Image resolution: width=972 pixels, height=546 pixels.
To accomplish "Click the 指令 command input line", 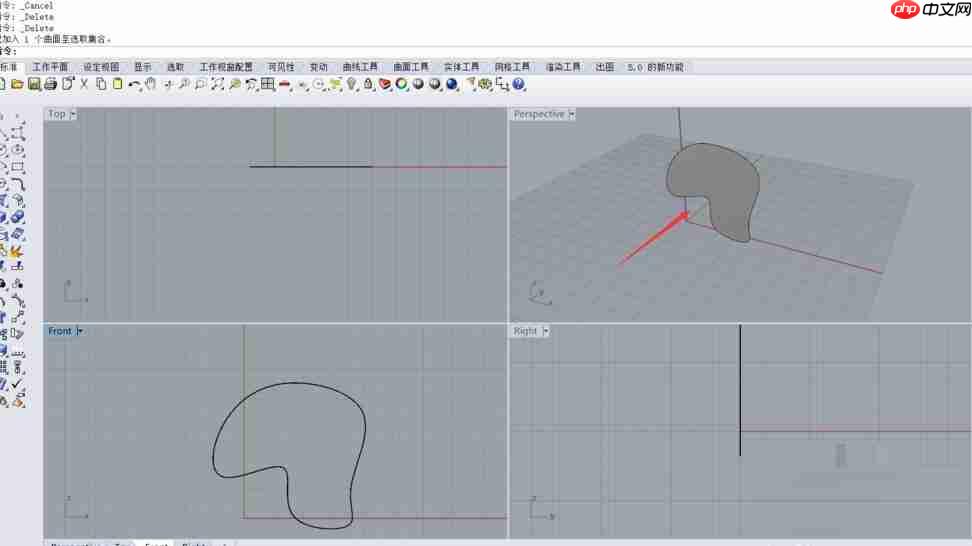I will pyautogui.click(x=486, y=51).
